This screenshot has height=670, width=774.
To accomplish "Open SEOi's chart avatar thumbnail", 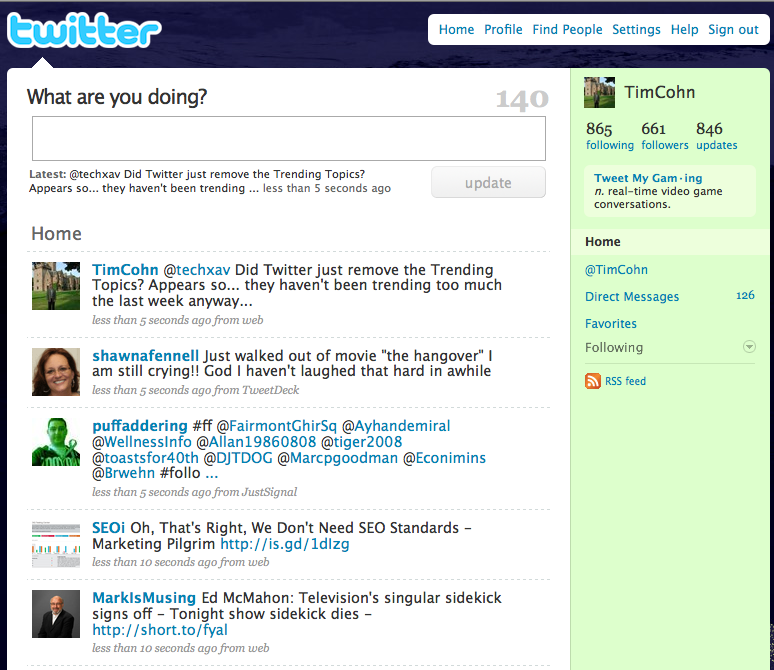I will (56, 544).
